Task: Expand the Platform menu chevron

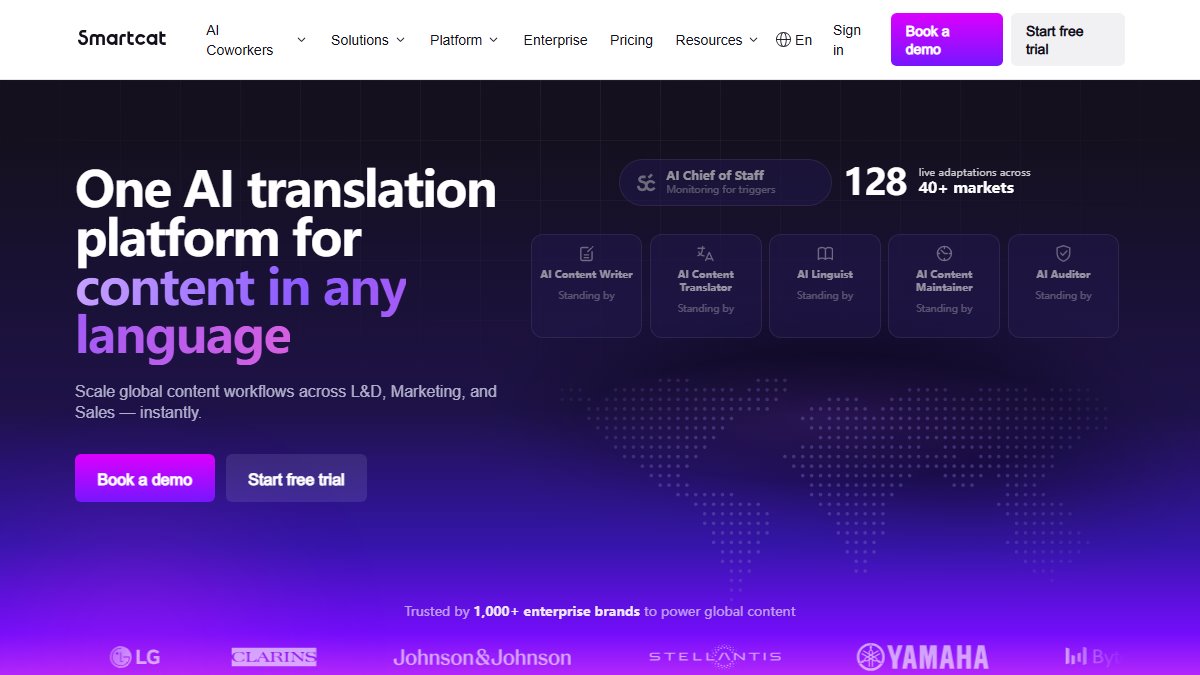Action: coord(491,40)
